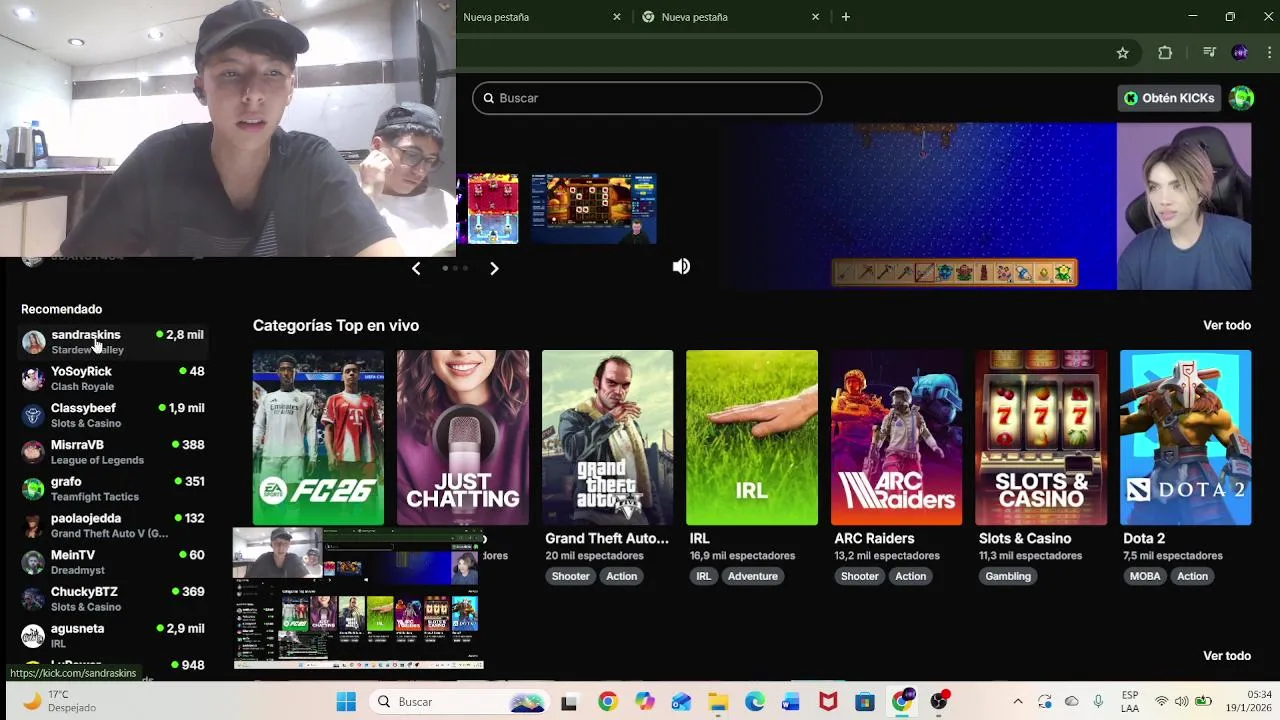Select the MOBA tag under Dota 2
This screenshot has width=1280, height=720.
1145,576
